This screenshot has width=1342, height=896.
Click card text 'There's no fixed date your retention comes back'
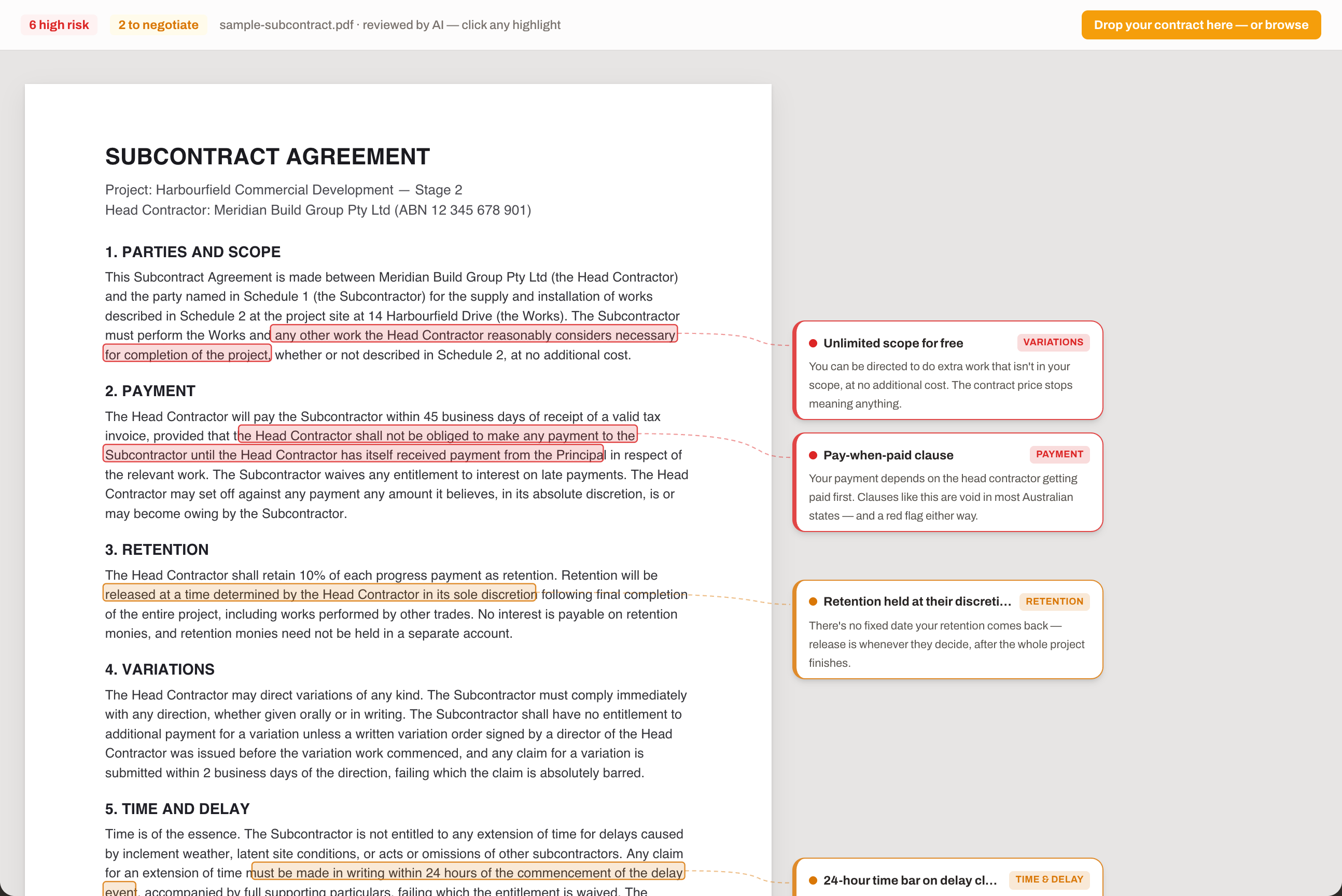[928, 626]
